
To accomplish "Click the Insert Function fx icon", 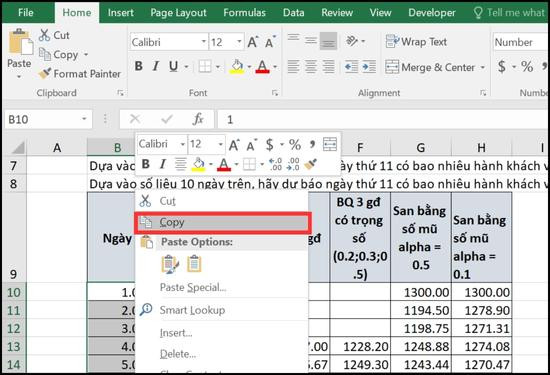I will click(x=198, y=119).
